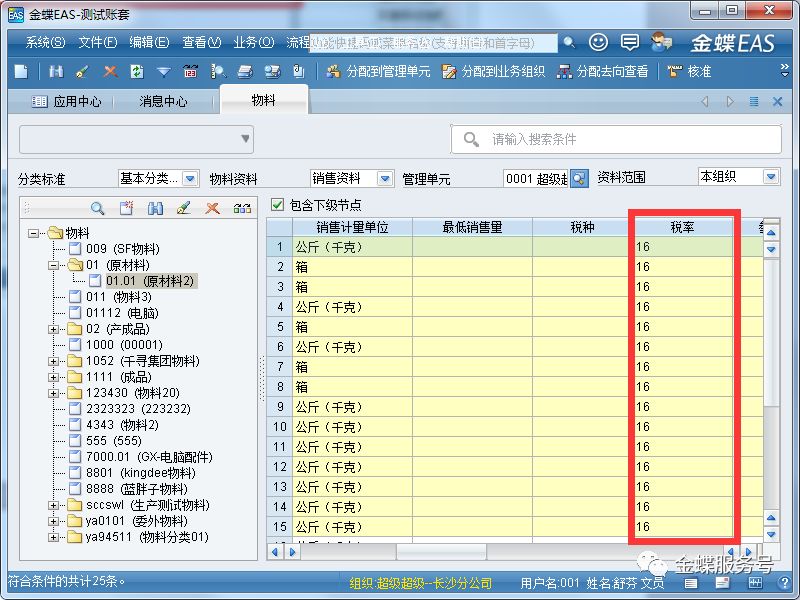
Task: Click the New document icon in main toolbar
Action: pyautogui.click(x=21, y=71)
